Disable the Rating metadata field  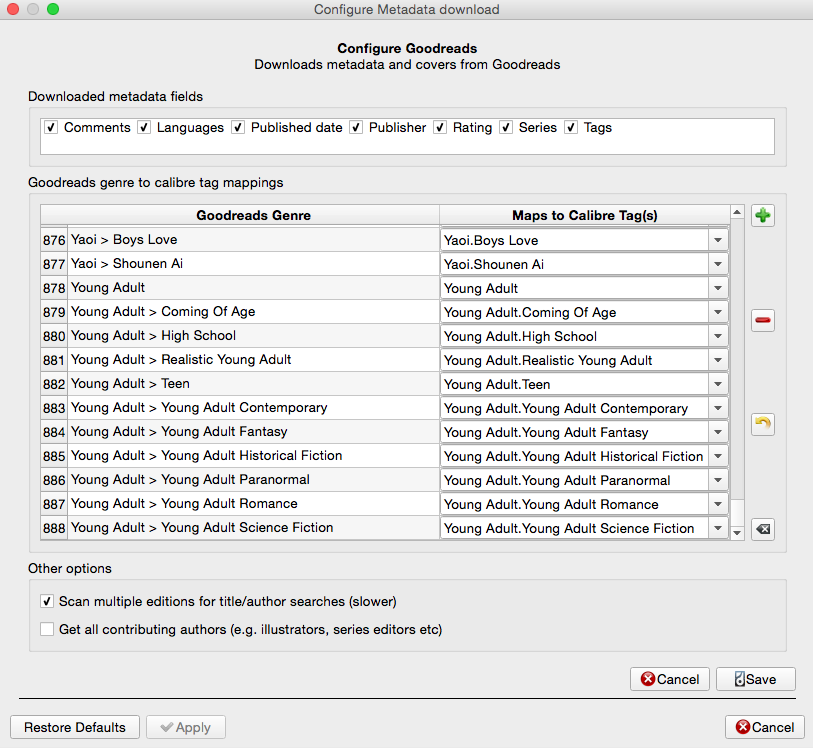tap(440, 128)
